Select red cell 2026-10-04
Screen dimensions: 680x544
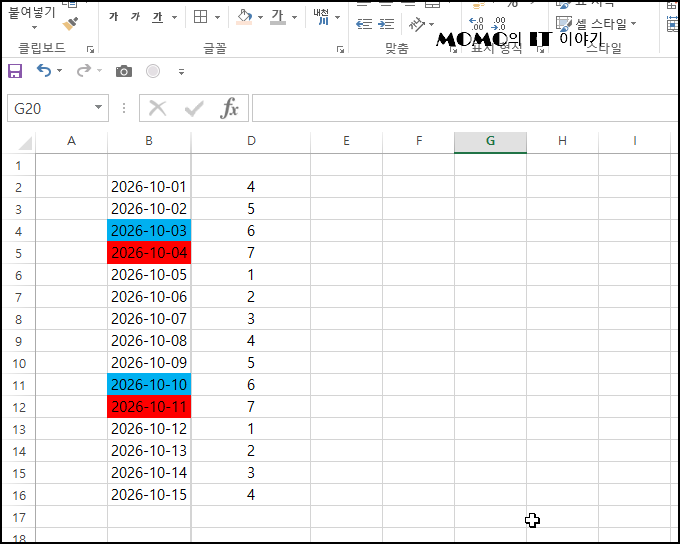click(149, 253)
